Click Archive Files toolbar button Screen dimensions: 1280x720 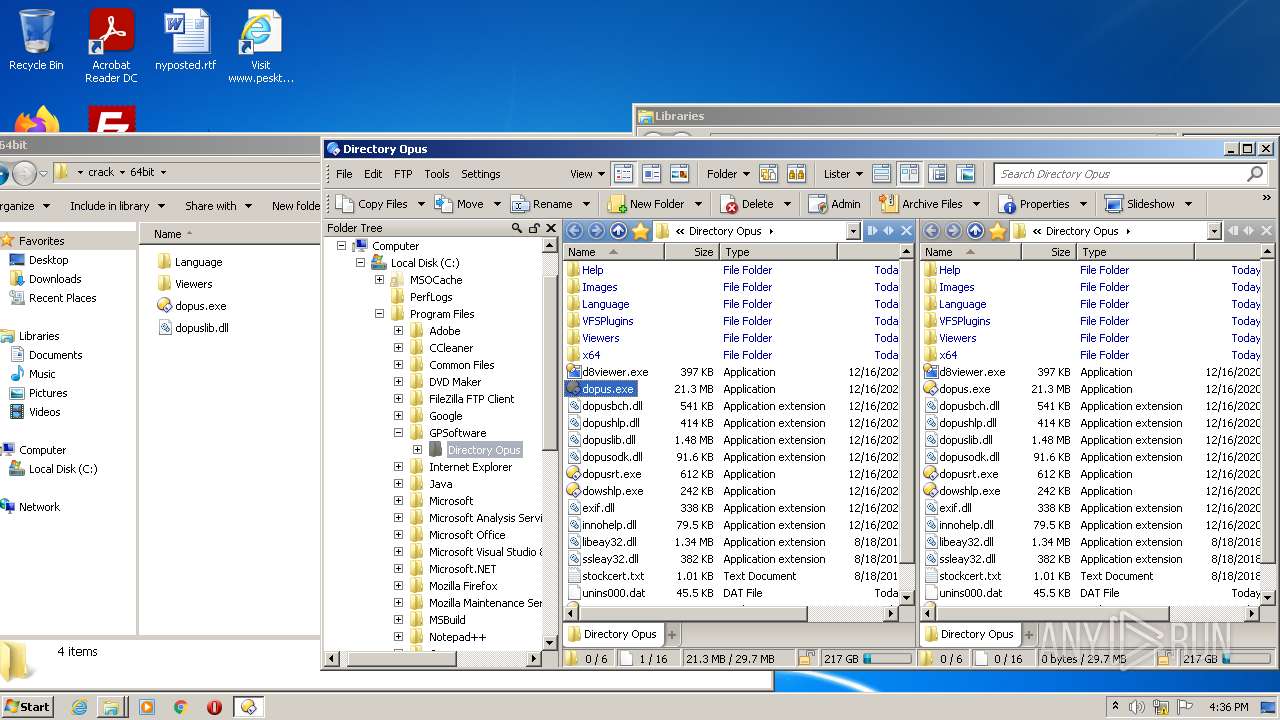pos(921,204)
